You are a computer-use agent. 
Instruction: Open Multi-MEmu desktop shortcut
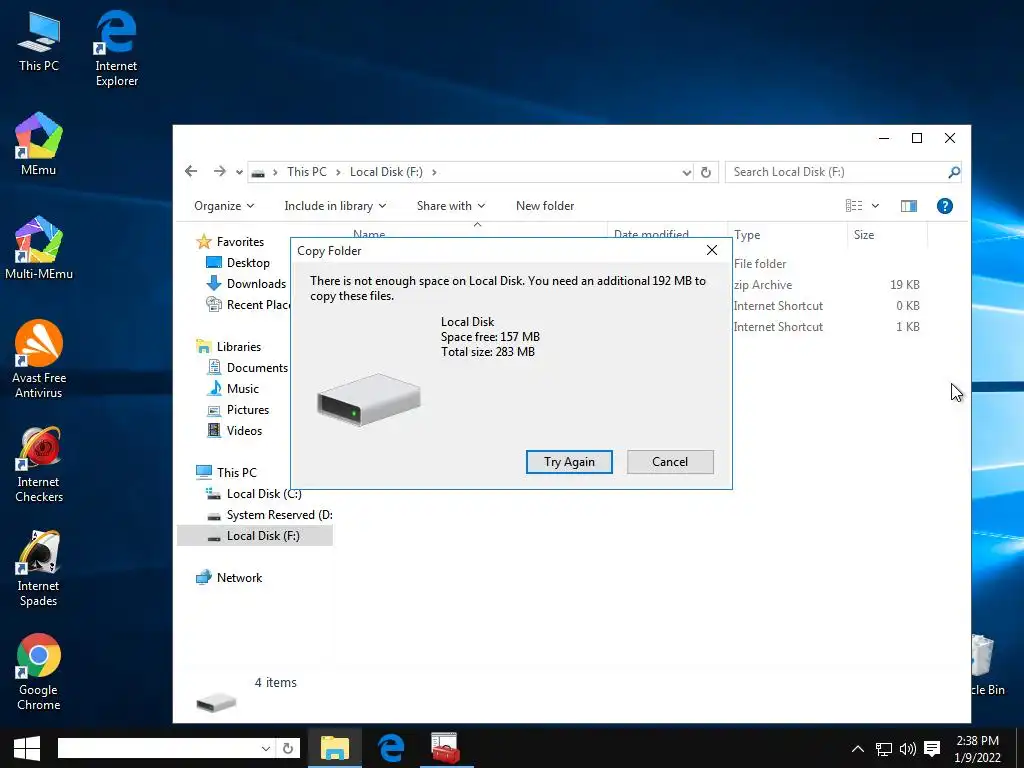pos(39,248)
